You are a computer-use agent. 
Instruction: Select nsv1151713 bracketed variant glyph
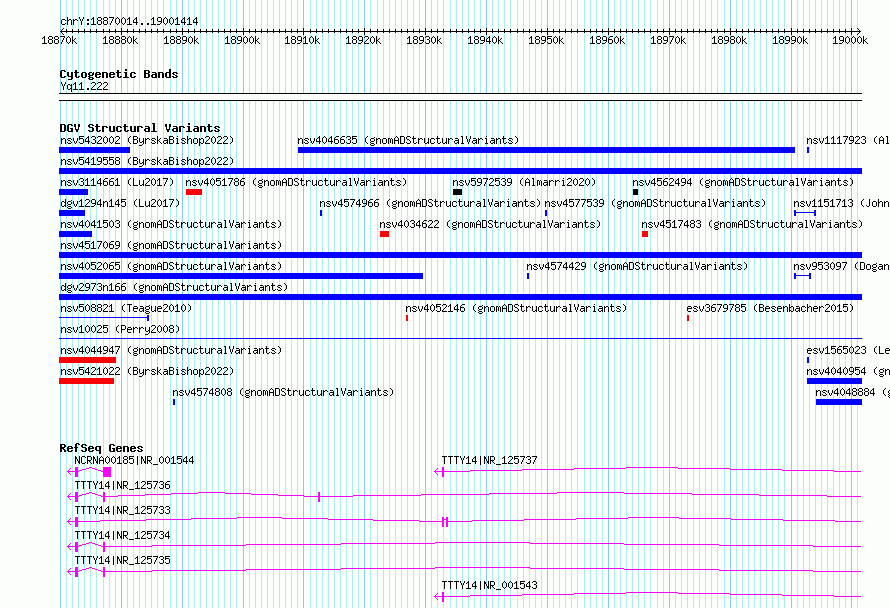805,213
